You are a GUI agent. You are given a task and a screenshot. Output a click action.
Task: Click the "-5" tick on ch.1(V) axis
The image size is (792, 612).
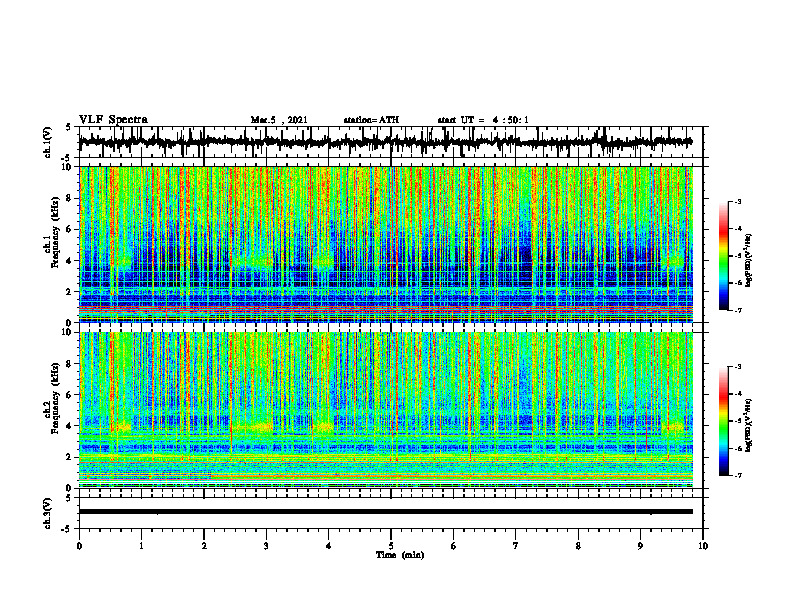click(x=67, y=158)
